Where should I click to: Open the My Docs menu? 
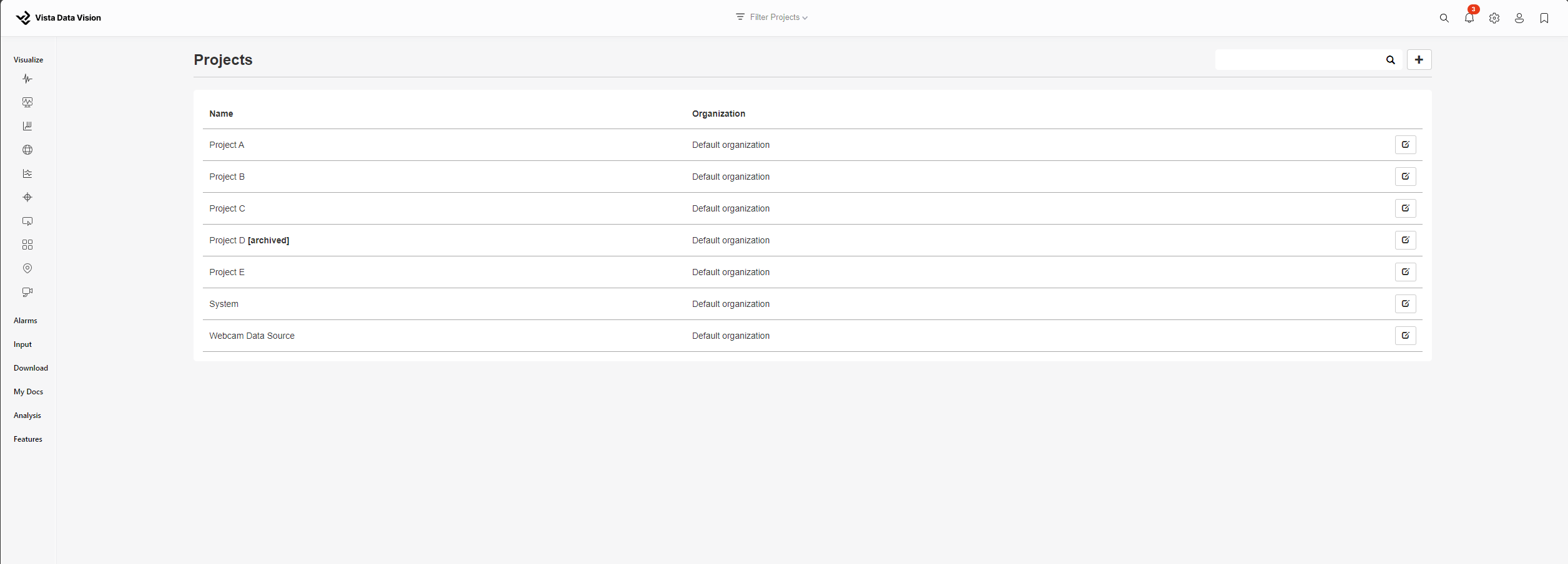click(x=29, y=392)
